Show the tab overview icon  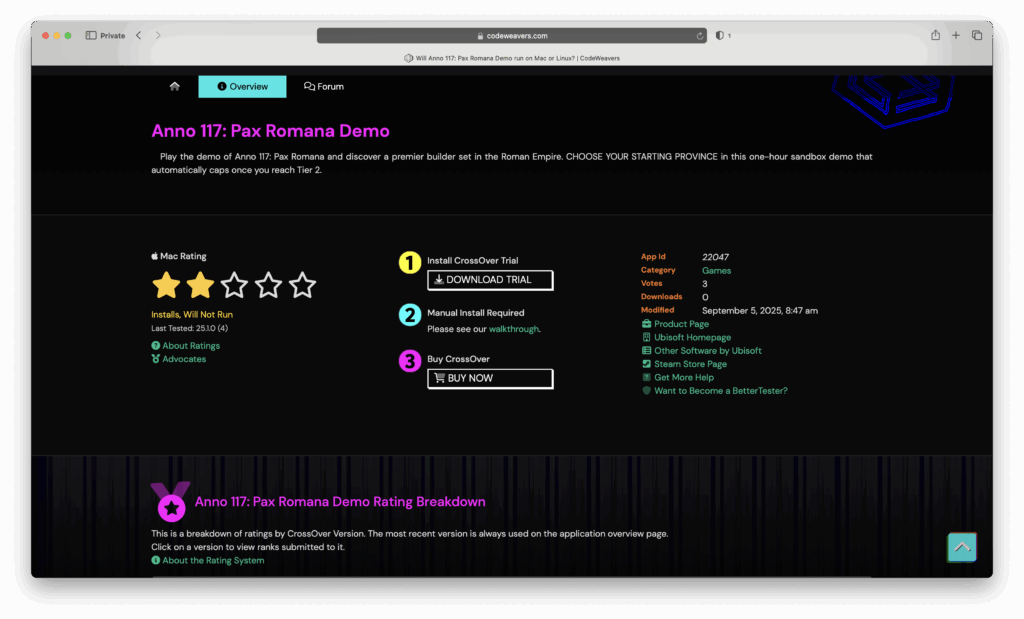coord(977,35)
